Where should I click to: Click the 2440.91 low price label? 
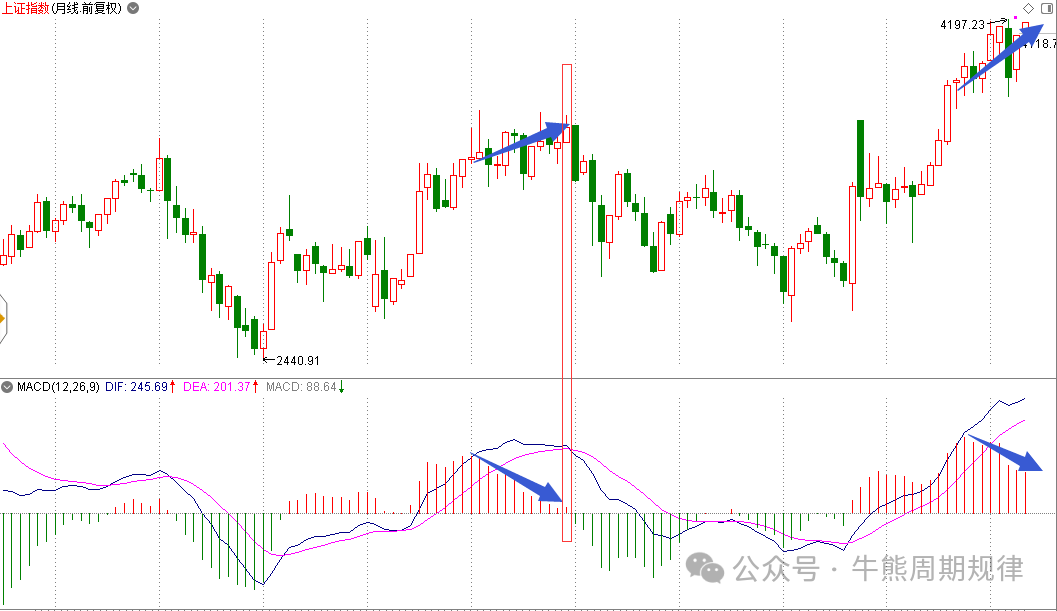click(298, 361)
